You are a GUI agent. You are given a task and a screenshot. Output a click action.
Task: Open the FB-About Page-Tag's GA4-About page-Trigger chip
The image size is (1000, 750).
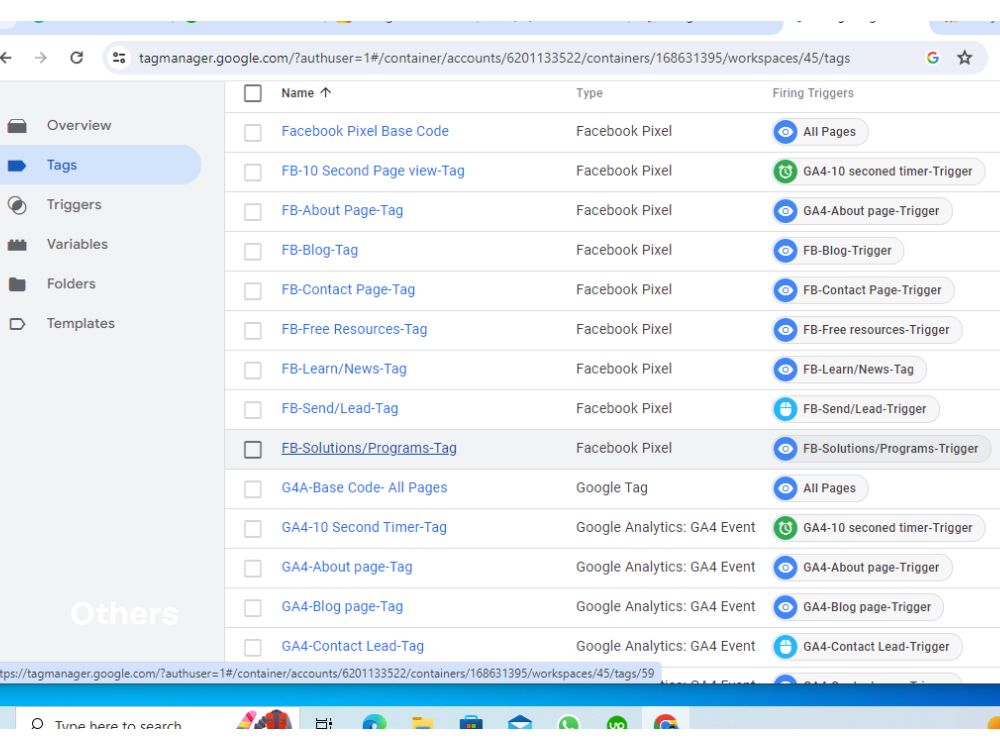point(862,211)
